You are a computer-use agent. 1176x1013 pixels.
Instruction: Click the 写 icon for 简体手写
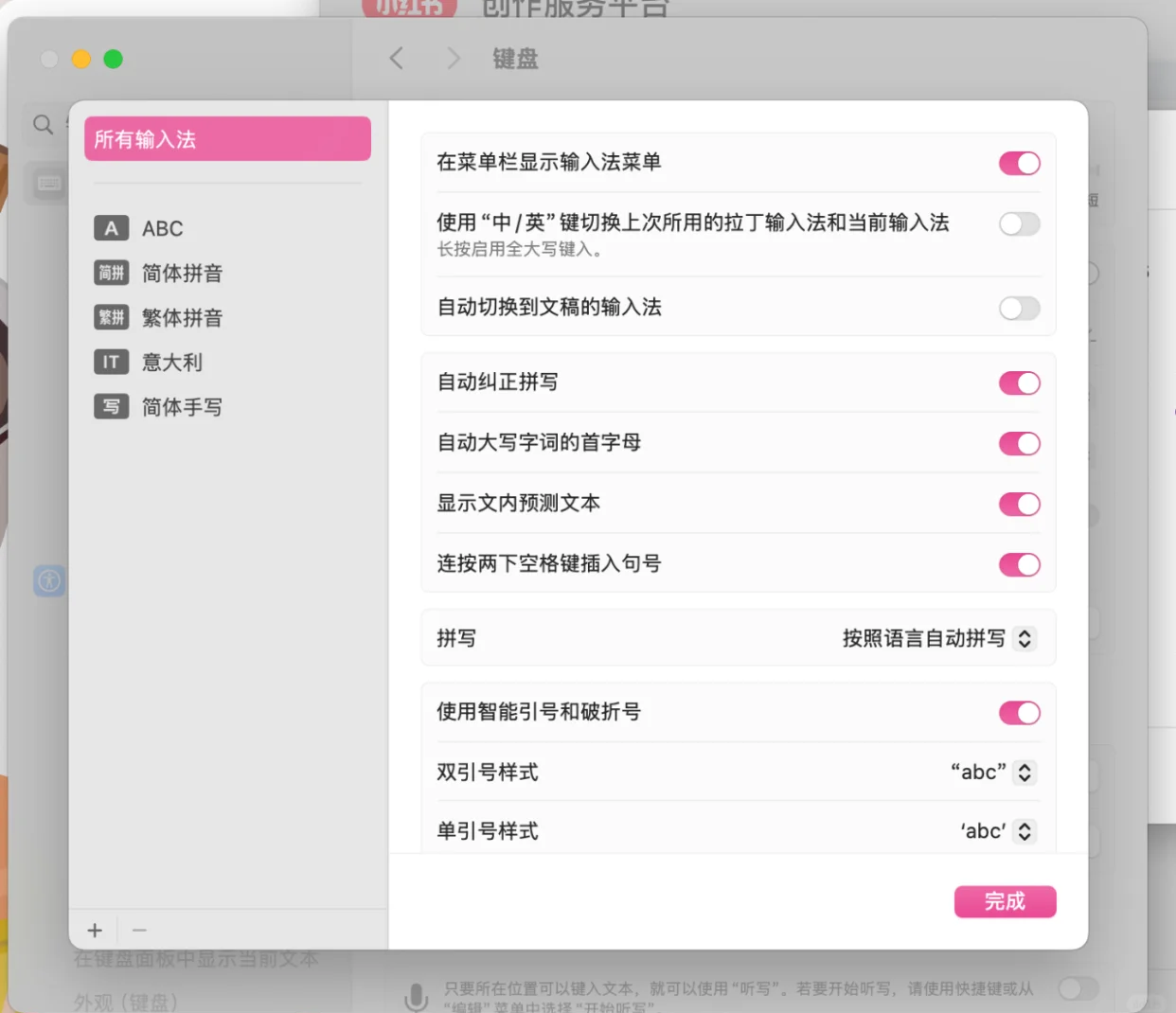click(x=111, y=407)
